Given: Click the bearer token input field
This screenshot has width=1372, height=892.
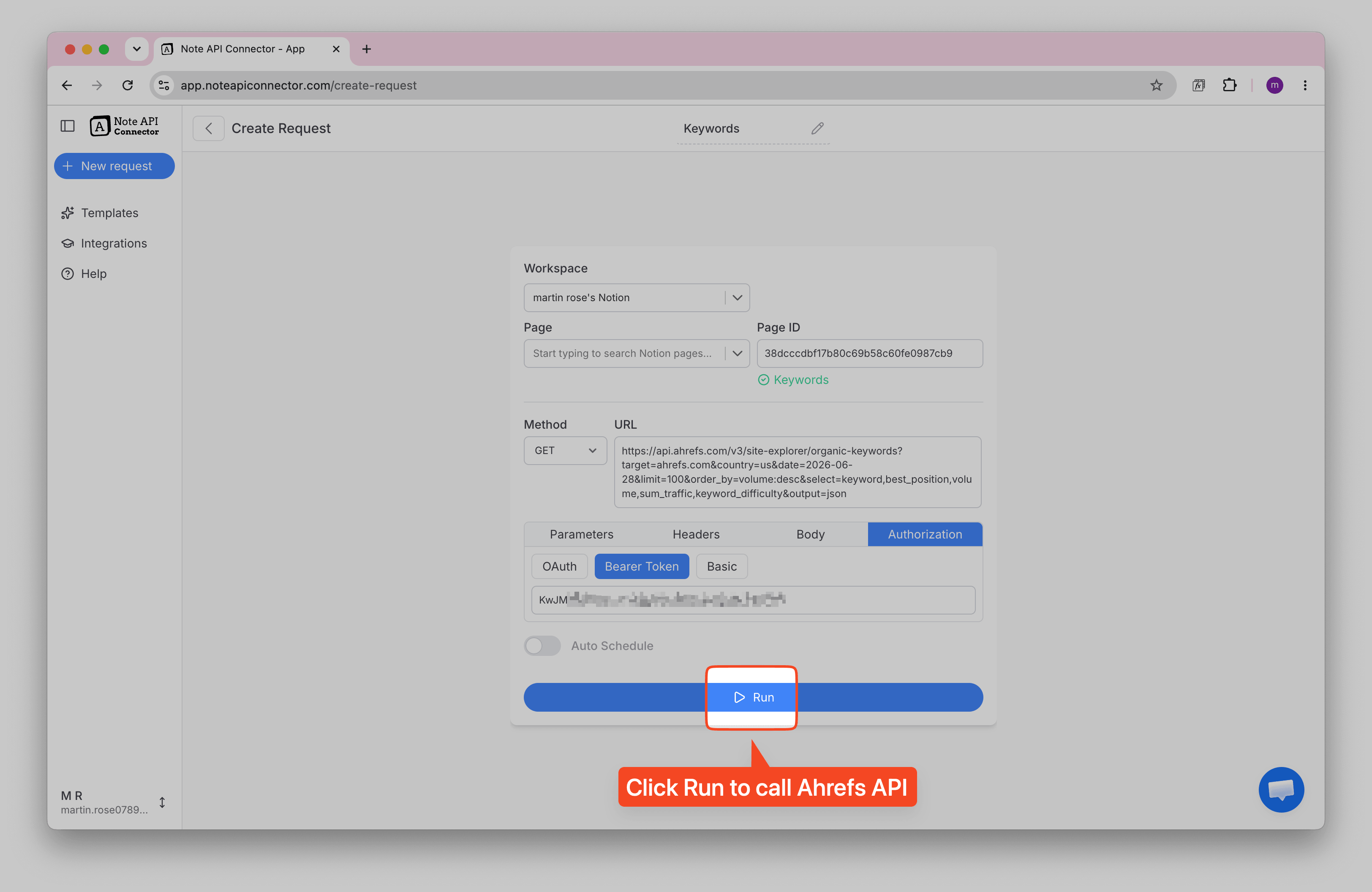Looking at the screenshot, I should [x=753, y=600].
